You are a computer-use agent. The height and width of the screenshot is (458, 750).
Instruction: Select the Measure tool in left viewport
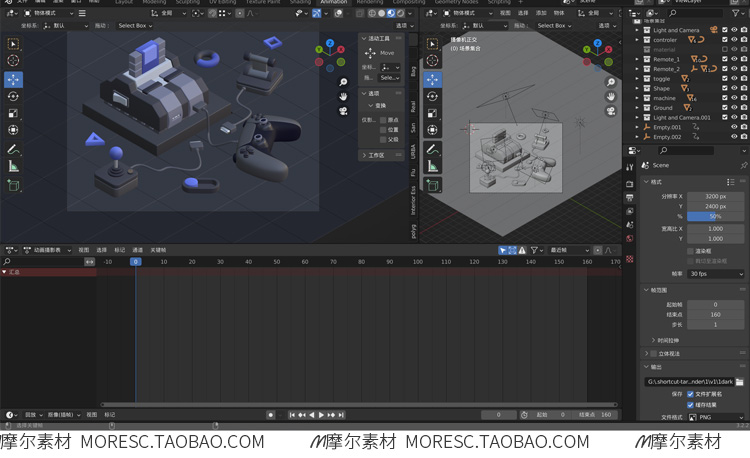(x=13, y=166)
